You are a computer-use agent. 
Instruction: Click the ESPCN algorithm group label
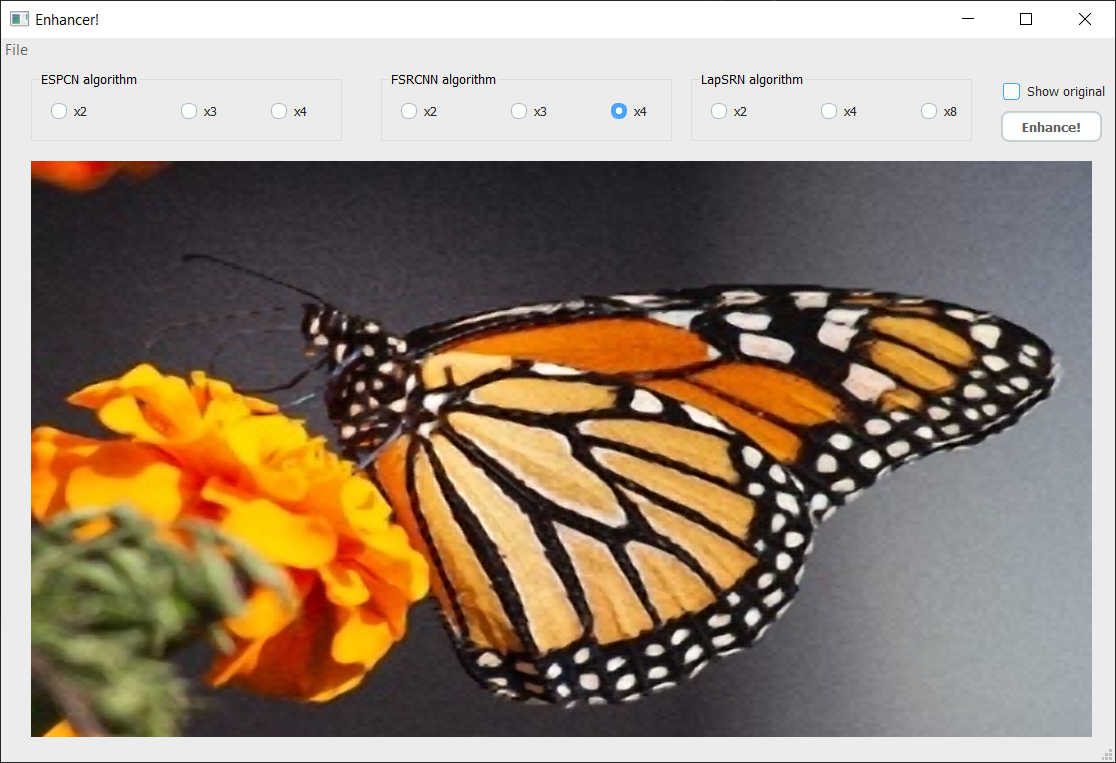(x=88, y=79)
